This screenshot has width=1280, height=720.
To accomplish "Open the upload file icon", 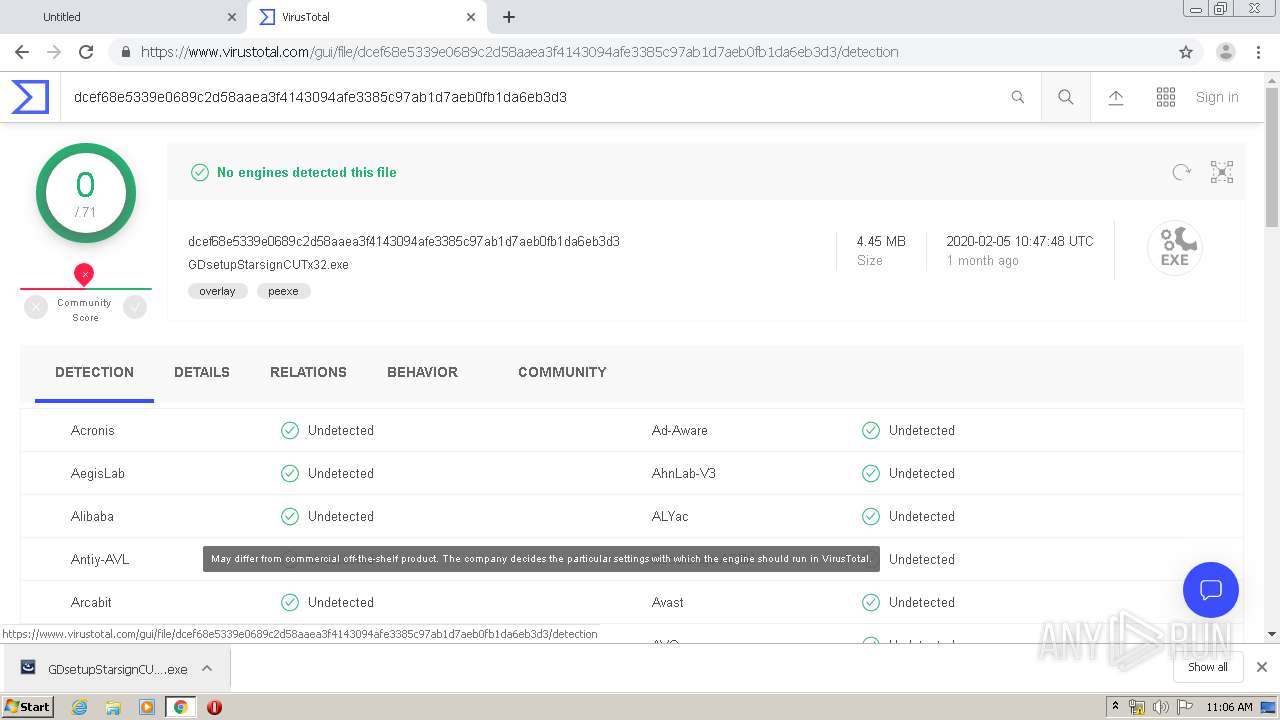I will point(1116,97).
